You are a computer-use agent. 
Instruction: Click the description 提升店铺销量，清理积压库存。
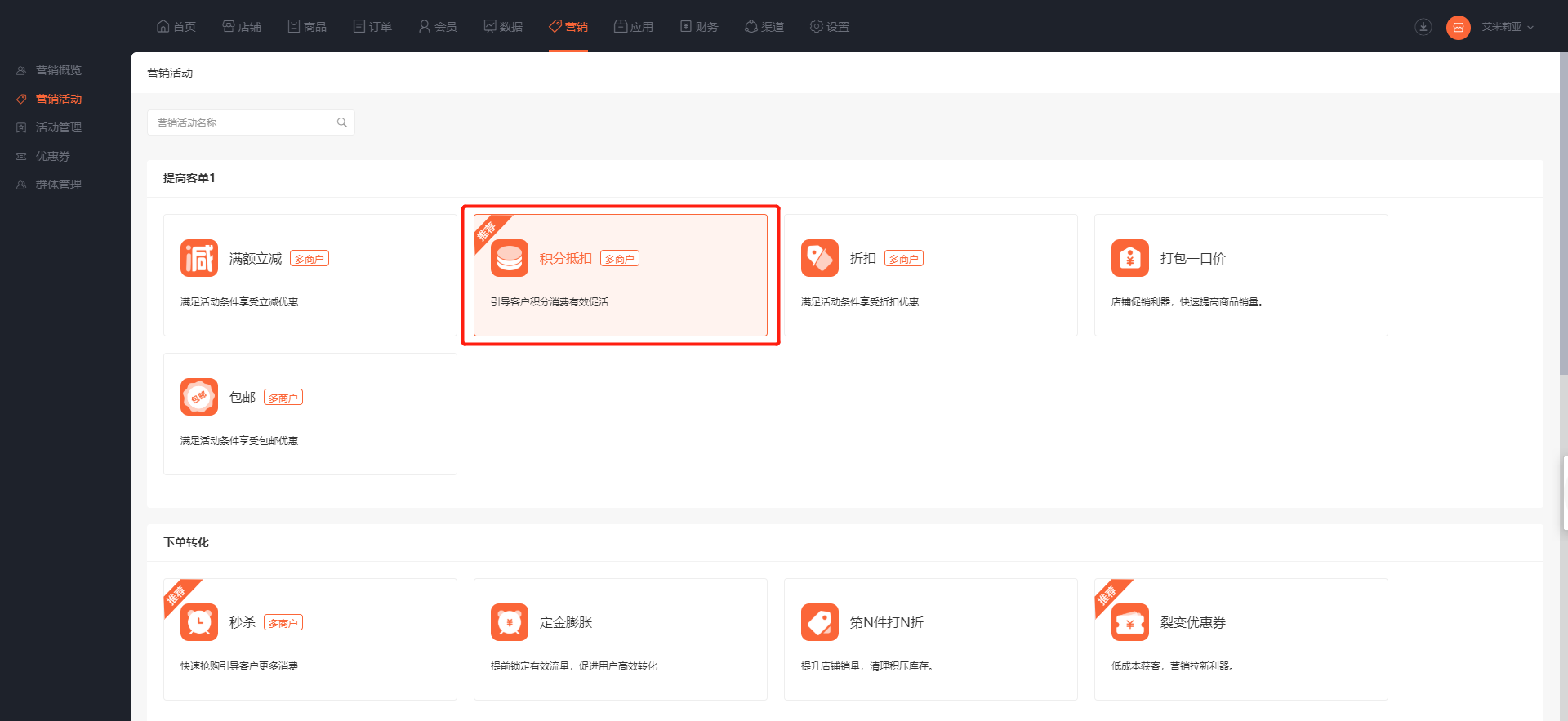868,666
